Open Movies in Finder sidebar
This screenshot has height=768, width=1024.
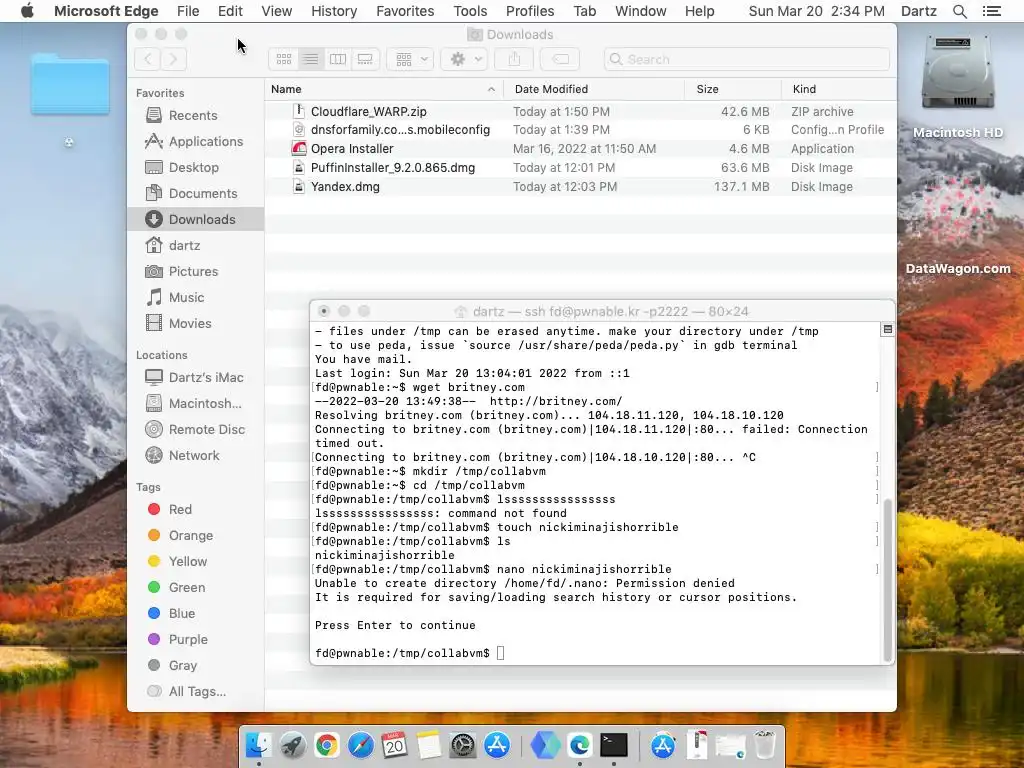[195, 324]
